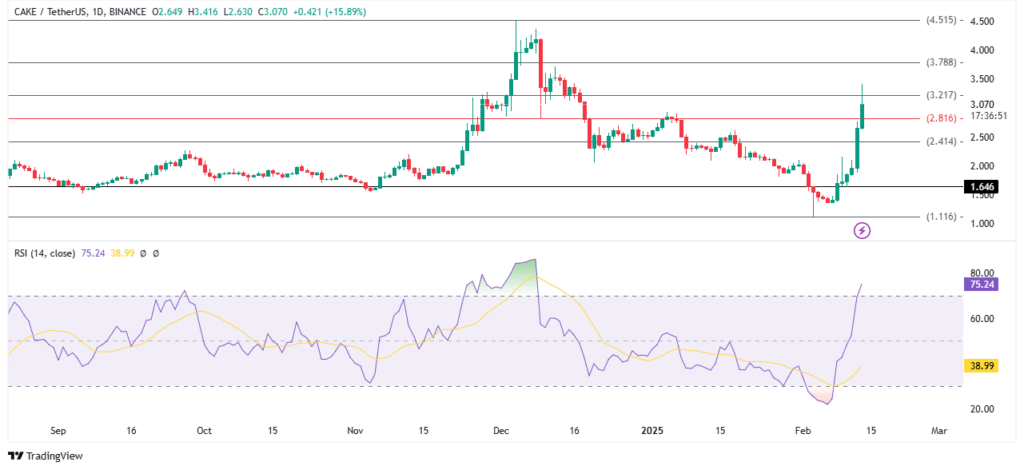Screen dimensions: 1024x470
Task: Click the first RSI empty-value symbol
Action: tap(143, 254)
